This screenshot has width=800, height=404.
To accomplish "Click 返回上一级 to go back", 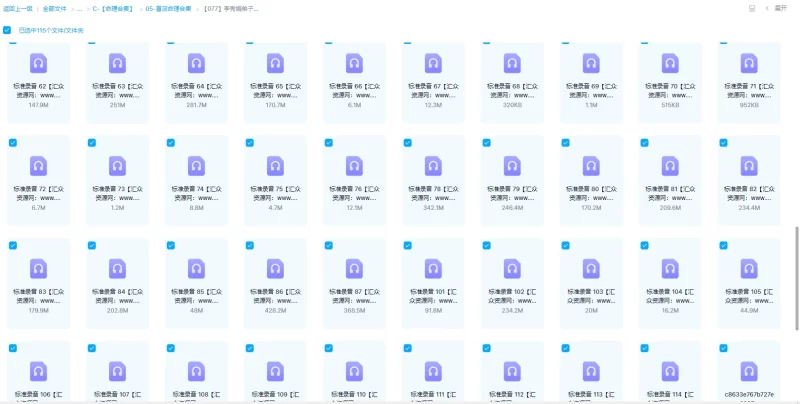I will click(x=17, y=8).
